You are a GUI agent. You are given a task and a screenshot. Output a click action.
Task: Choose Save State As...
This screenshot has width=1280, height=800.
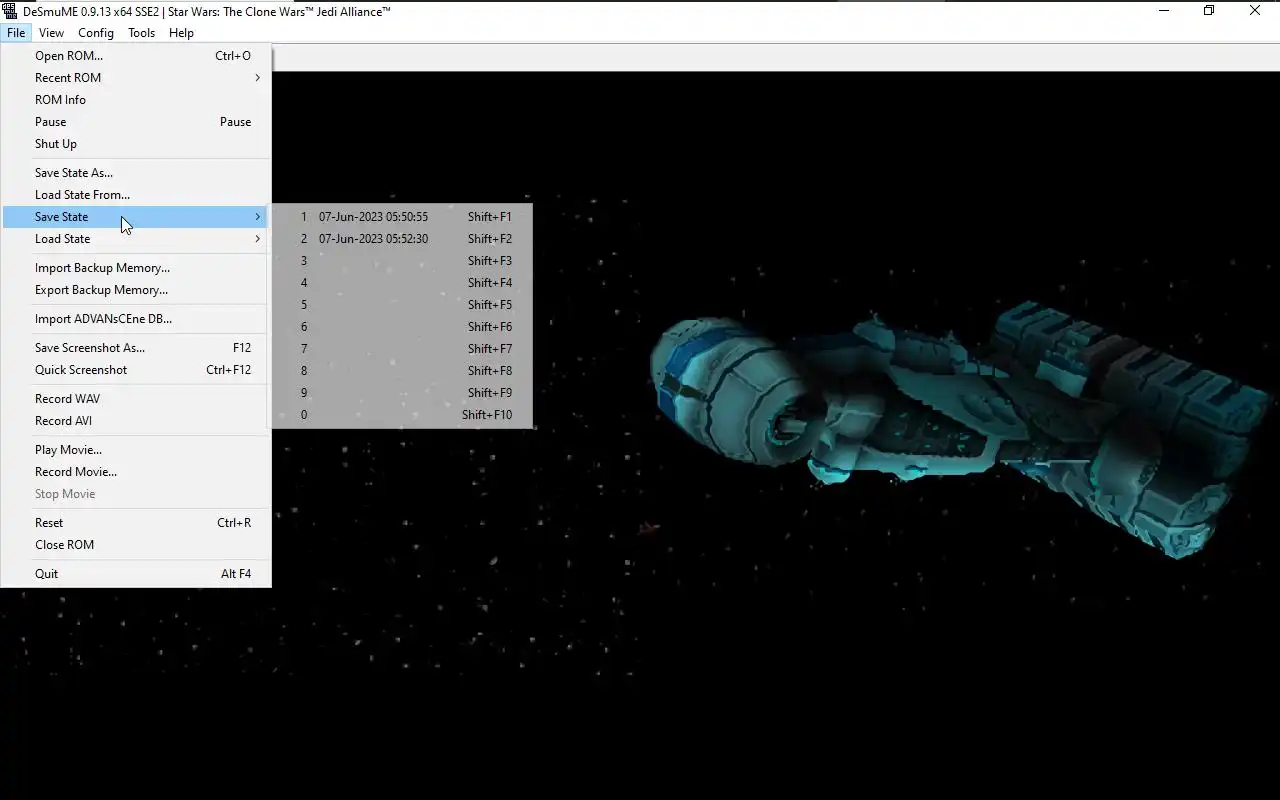coord(136,173)
